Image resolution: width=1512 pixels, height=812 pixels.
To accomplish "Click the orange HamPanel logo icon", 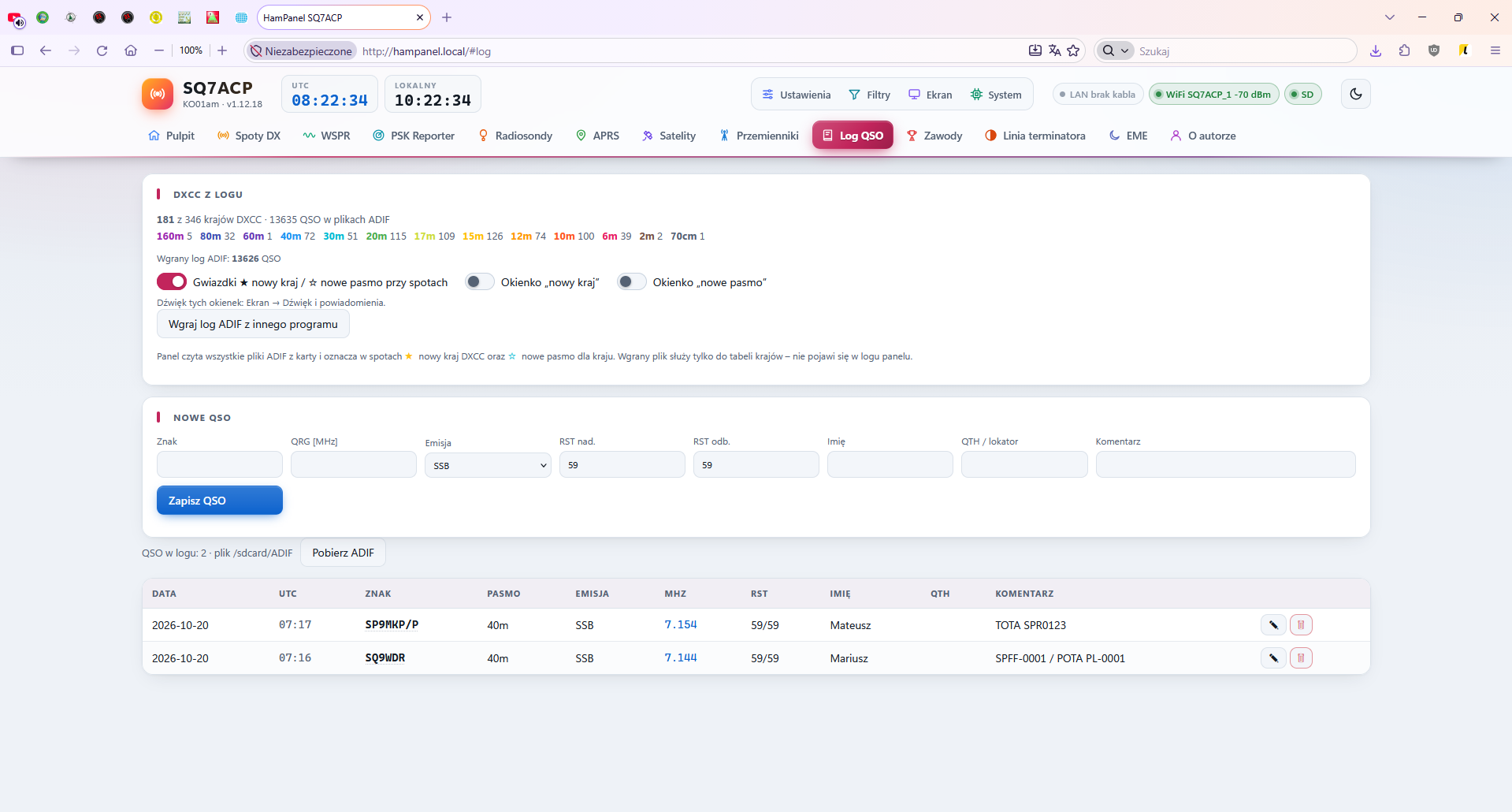I will coord(158,94).
